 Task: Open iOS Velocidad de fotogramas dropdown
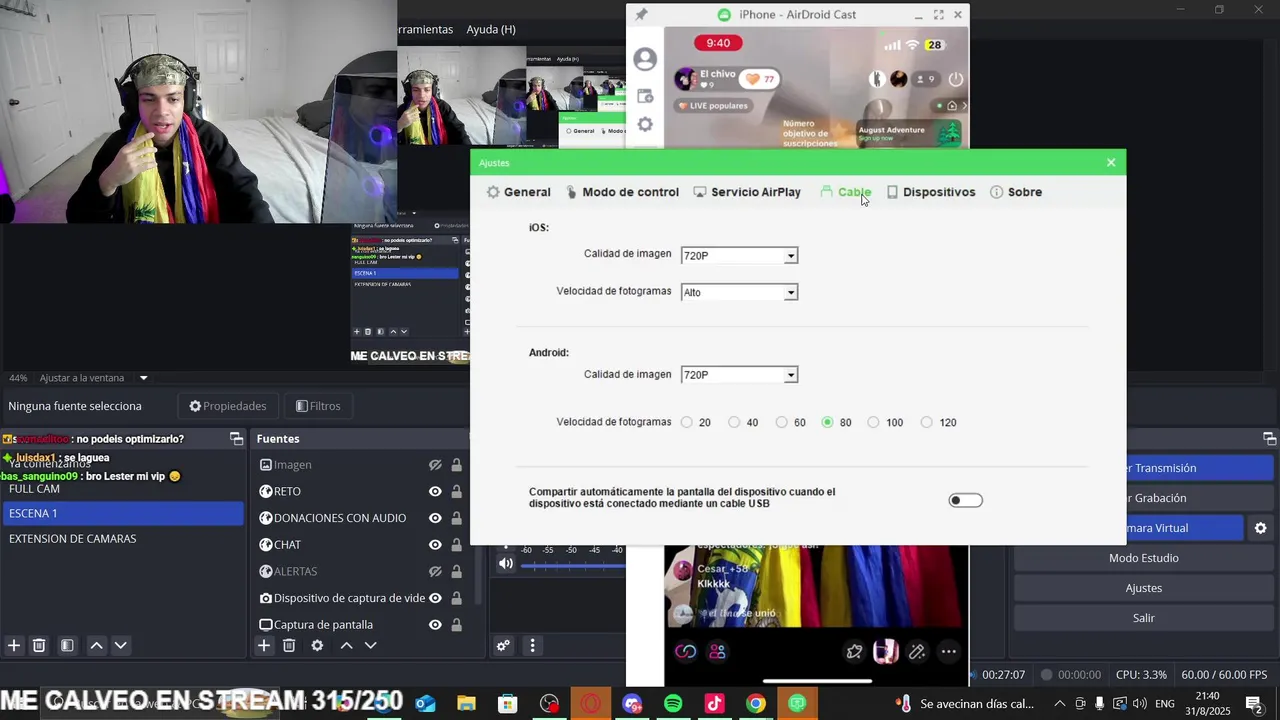739,292
